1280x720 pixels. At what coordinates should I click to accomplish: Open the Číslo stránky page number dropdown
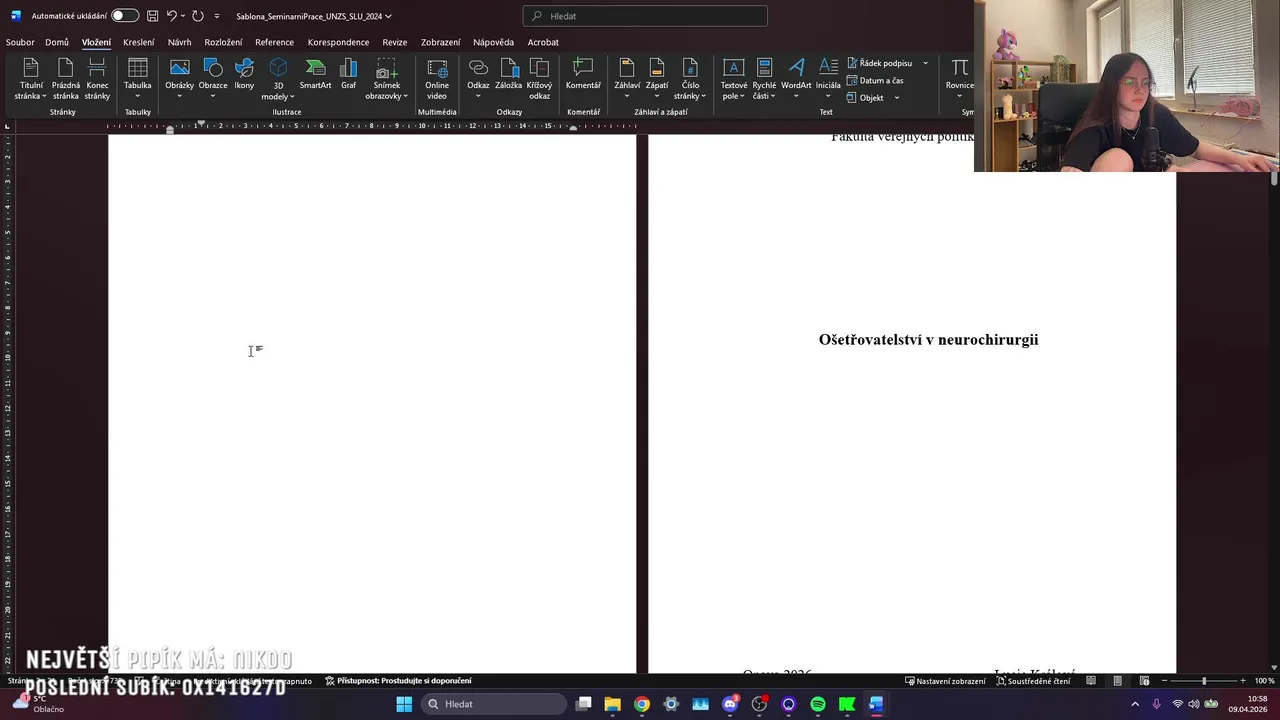690,79
